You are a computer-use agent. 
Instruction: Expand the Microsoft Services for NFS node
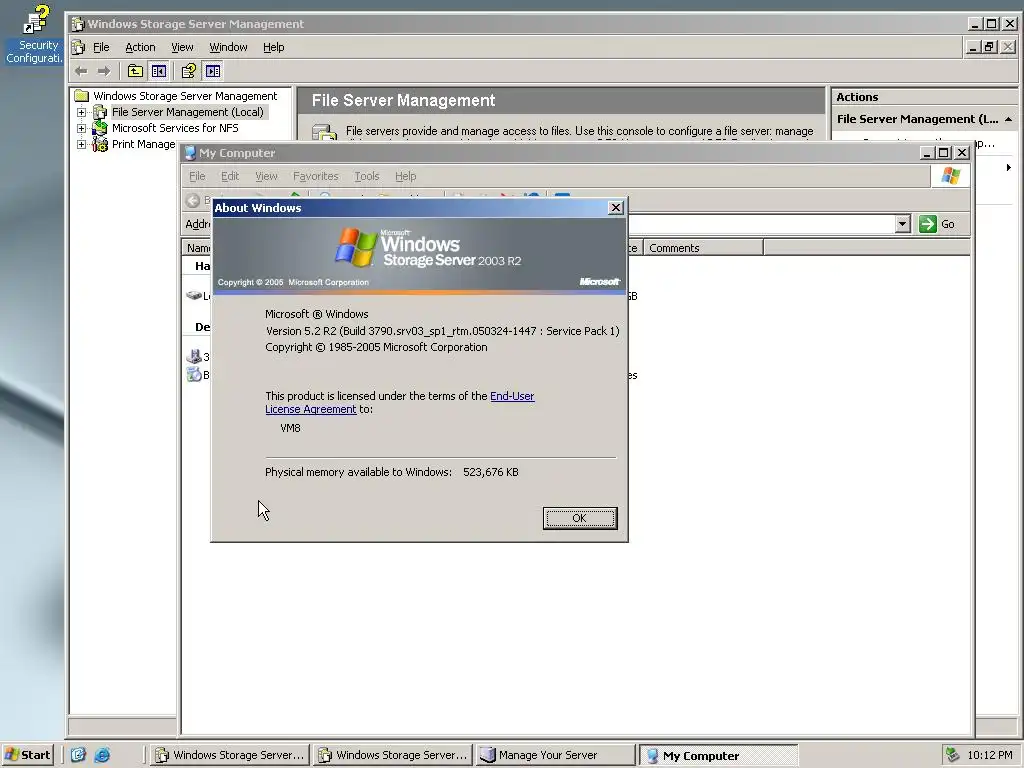(82, 128)
